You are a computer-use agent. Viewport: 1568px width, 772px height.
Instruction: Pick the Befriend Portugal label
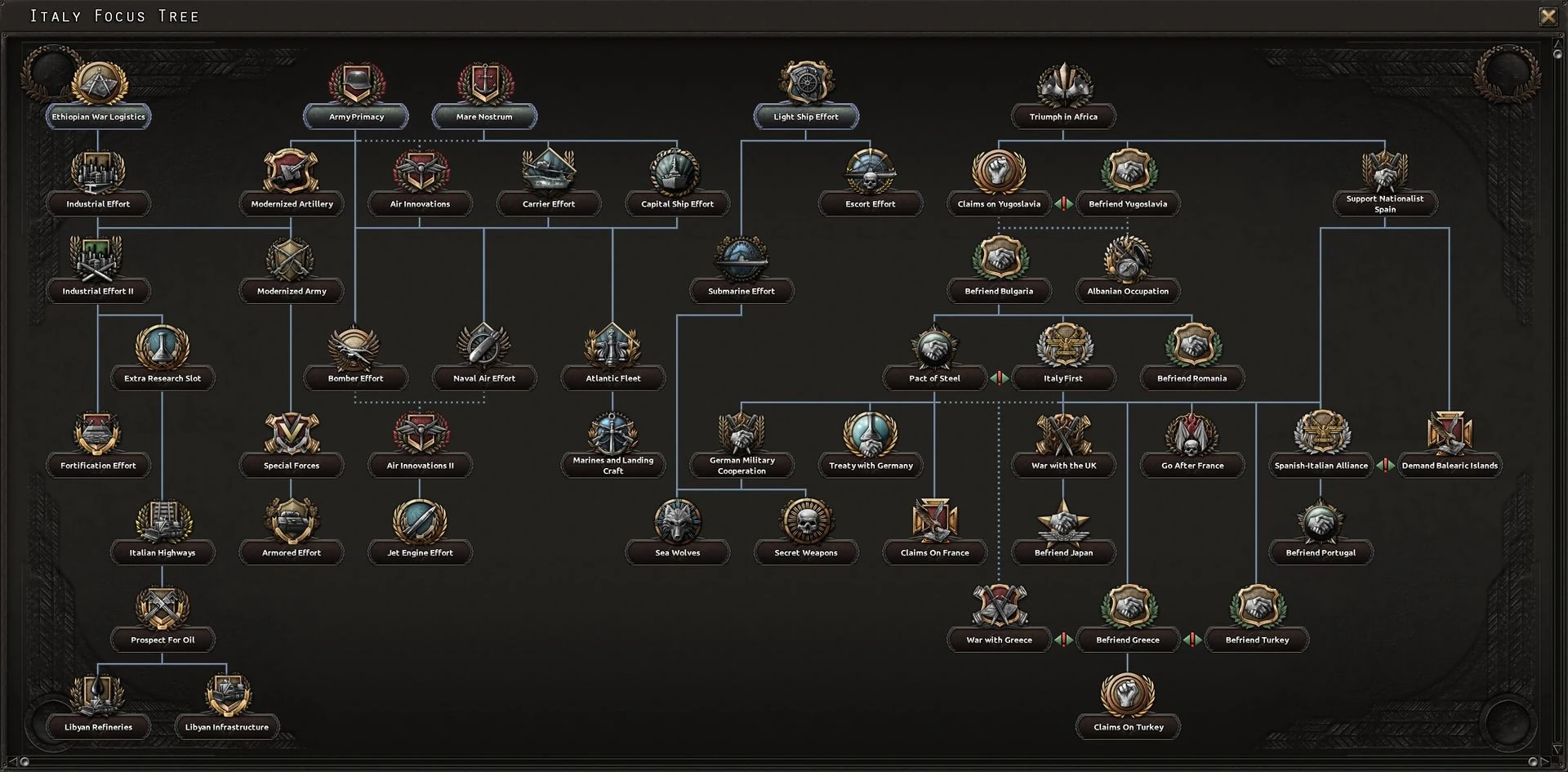(x=1321, y=553)
